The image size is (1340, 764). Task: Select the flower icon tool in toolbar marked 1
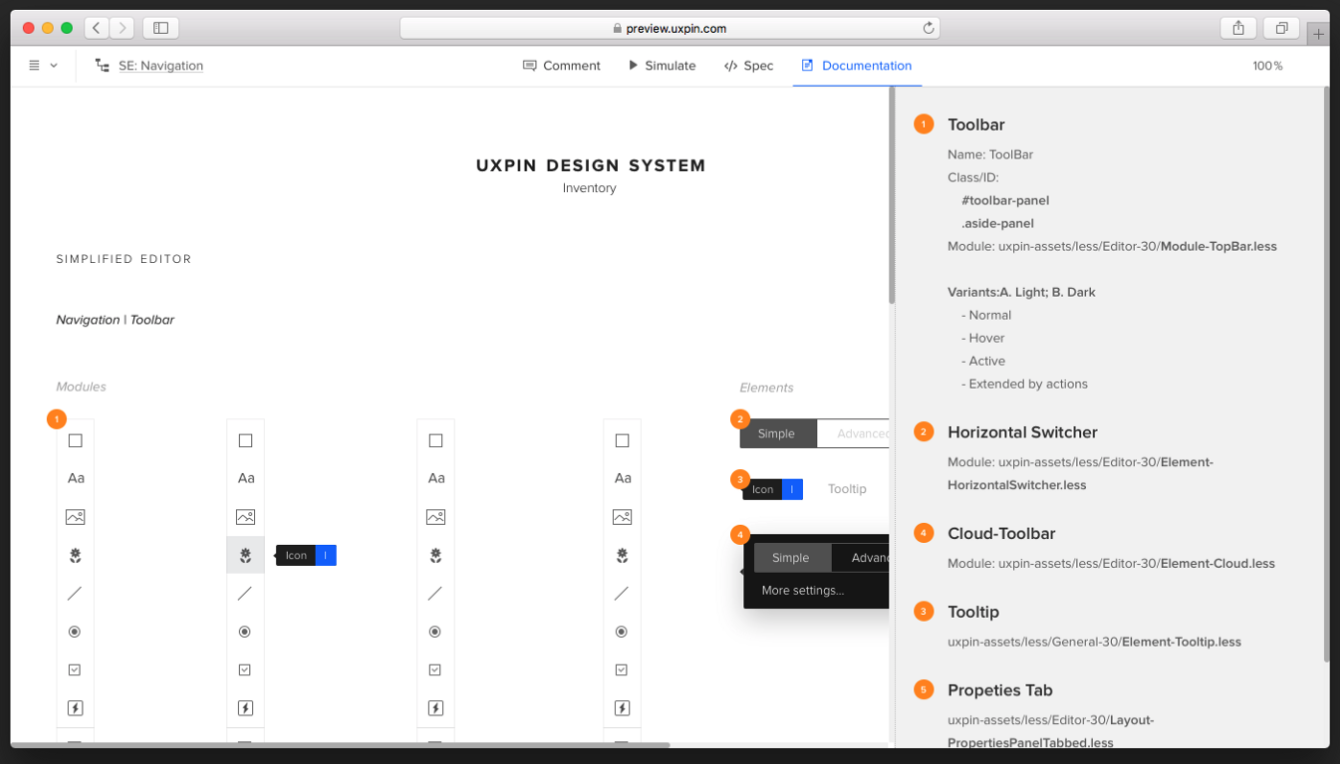point(75,555)
